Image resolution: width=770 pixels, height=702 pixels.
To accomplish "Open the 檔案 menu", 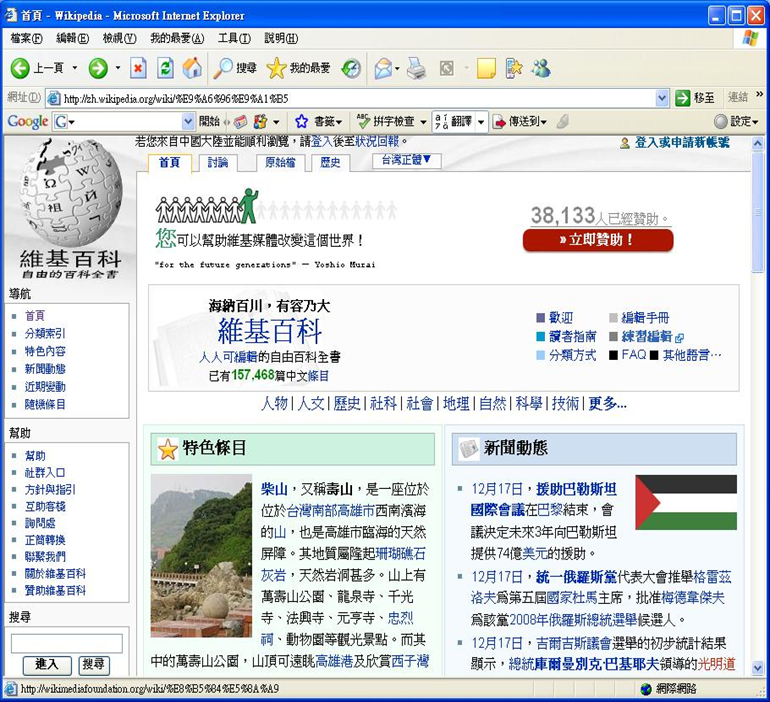I will [27, 38].
